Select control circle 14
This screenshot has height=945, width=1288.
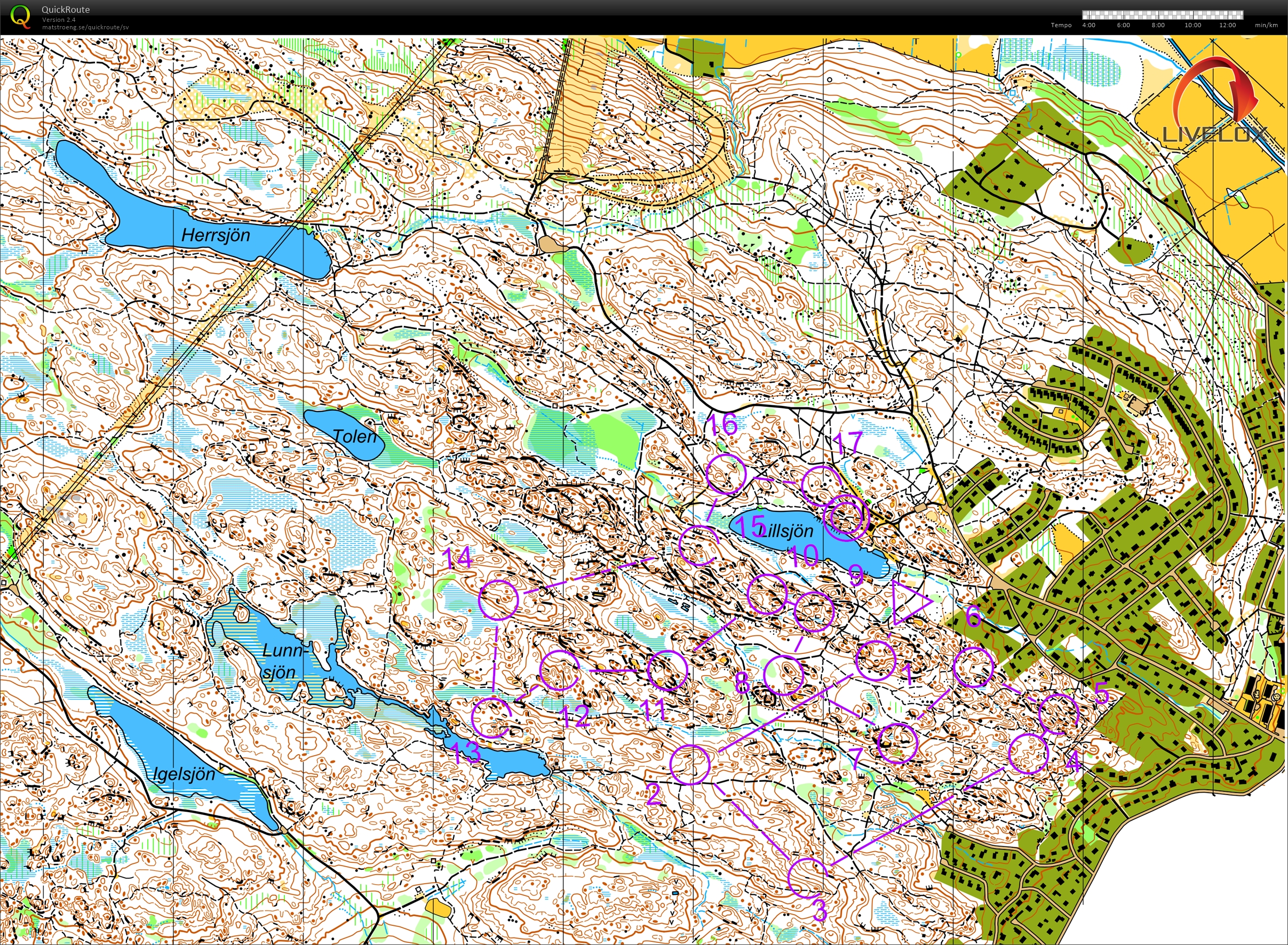click(x=498, y=599)
